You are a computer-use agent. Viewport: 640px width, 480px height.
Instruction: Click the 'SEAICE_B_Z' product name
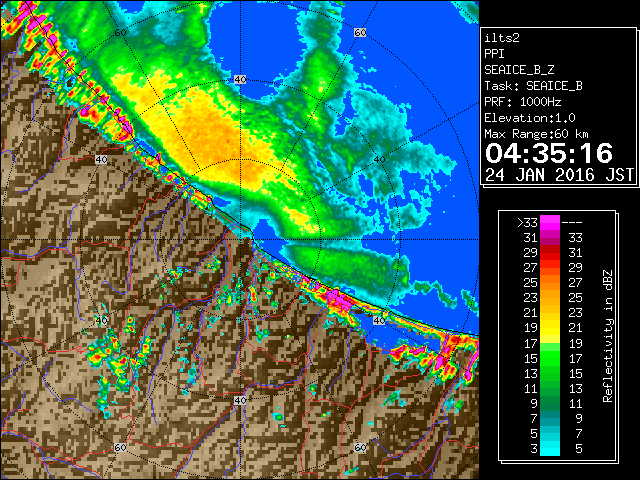pyautogui.click(x=519, y=70)
